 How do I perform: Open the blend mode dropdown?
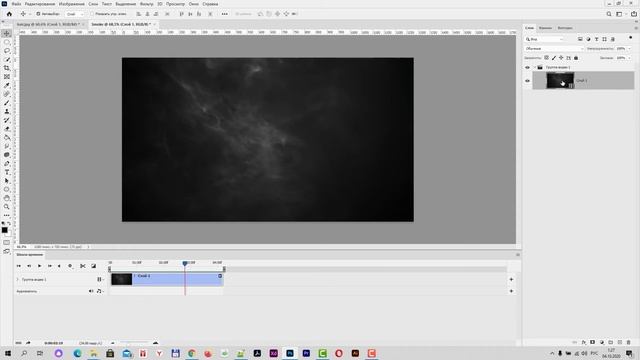click(x=554, y=49)
